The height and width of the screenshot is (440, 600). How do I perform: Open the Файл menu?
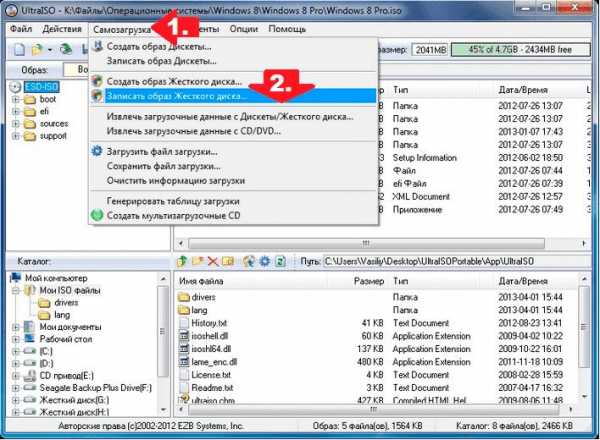tap(21, 29)
